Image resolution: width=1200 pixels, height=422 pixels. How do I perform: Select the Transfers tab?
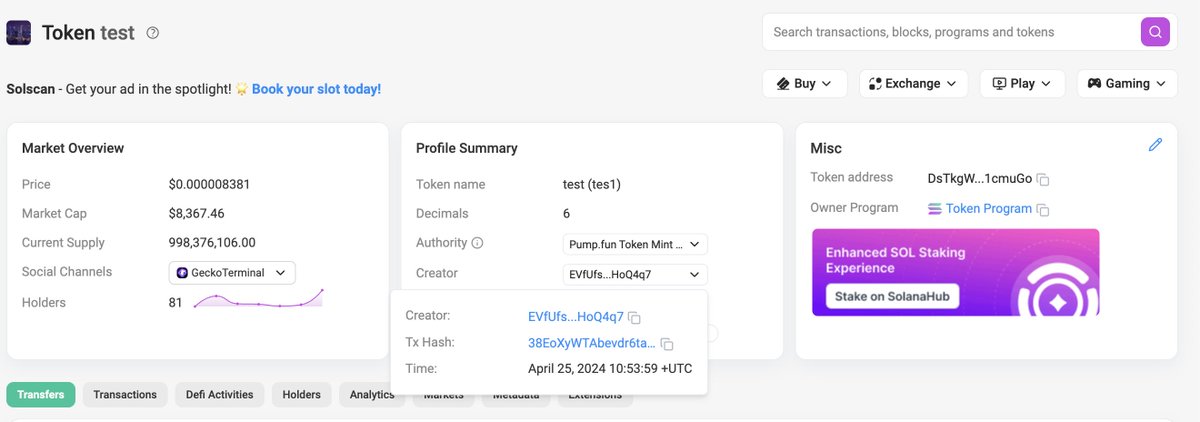tap(41, 394)
